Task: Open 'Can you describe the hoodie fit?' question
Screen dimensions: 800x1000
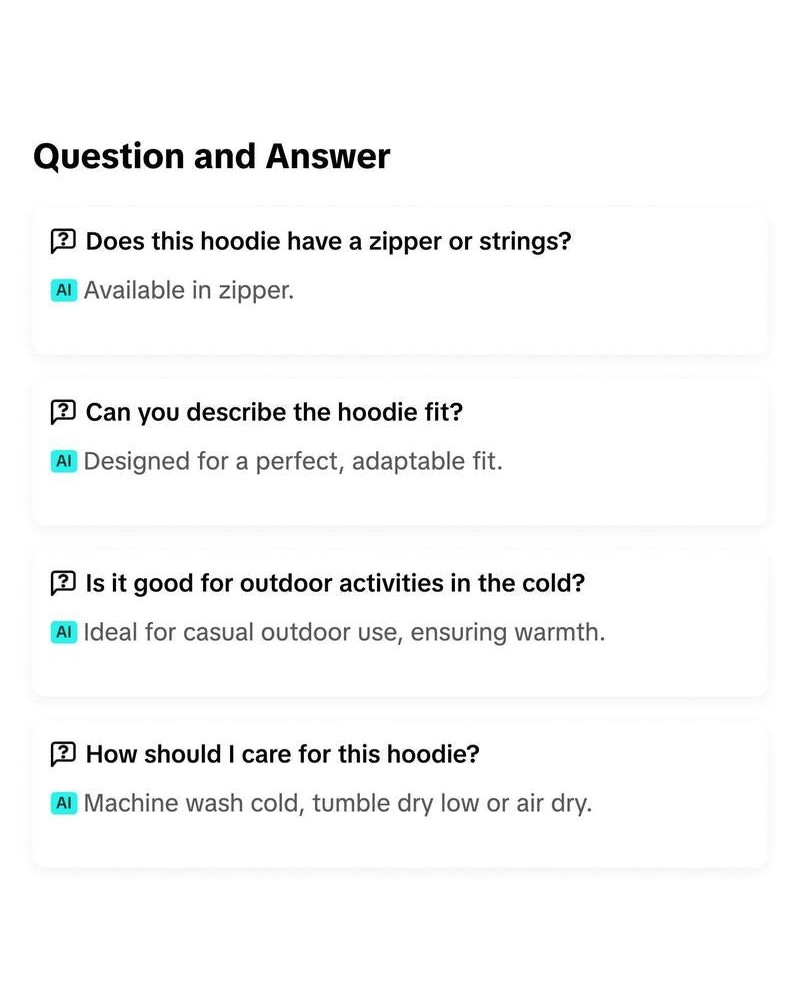Action: [274, 413]
